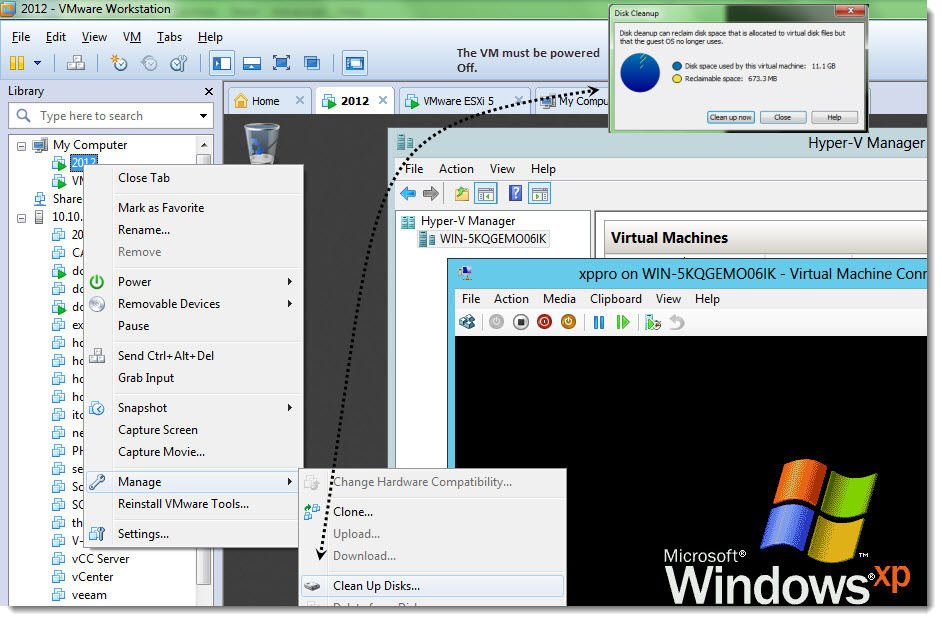This screenshot has width=942, height=621.
Task: Toggle the thumbnail bar view toolbar icon
Action: point(252,62)
